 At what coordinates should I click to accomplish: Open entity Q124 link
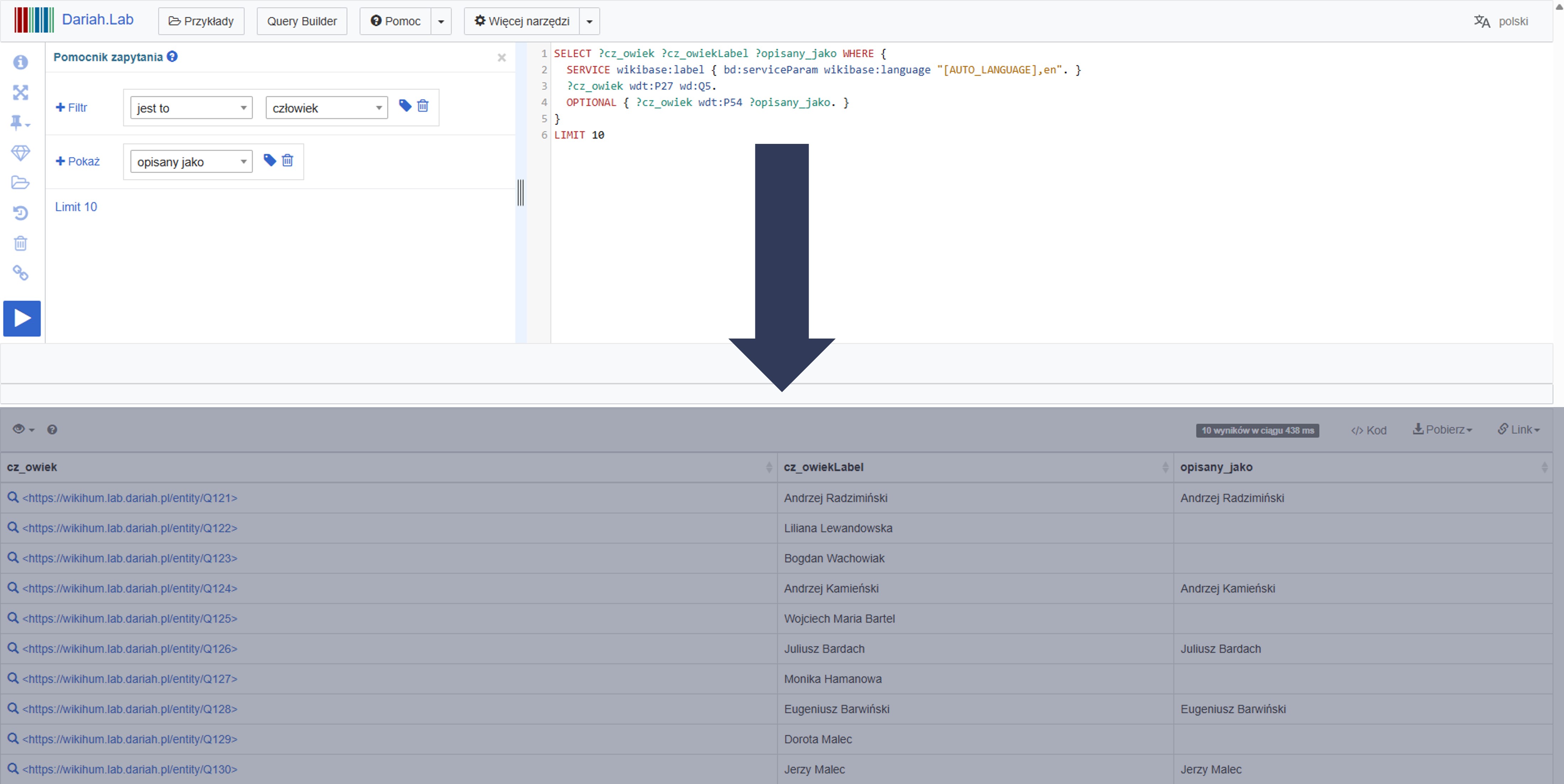129,588
